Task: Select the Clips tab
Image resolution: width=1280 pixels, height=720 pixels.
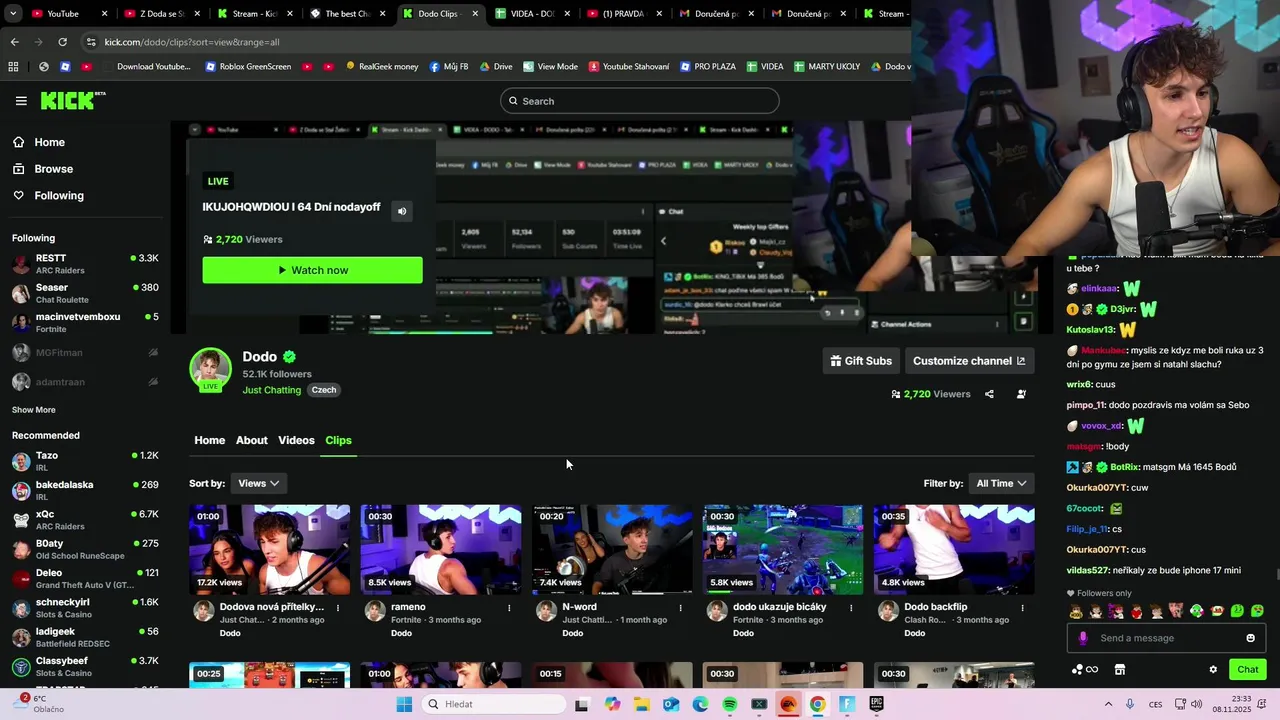Action: pos(338,440)
